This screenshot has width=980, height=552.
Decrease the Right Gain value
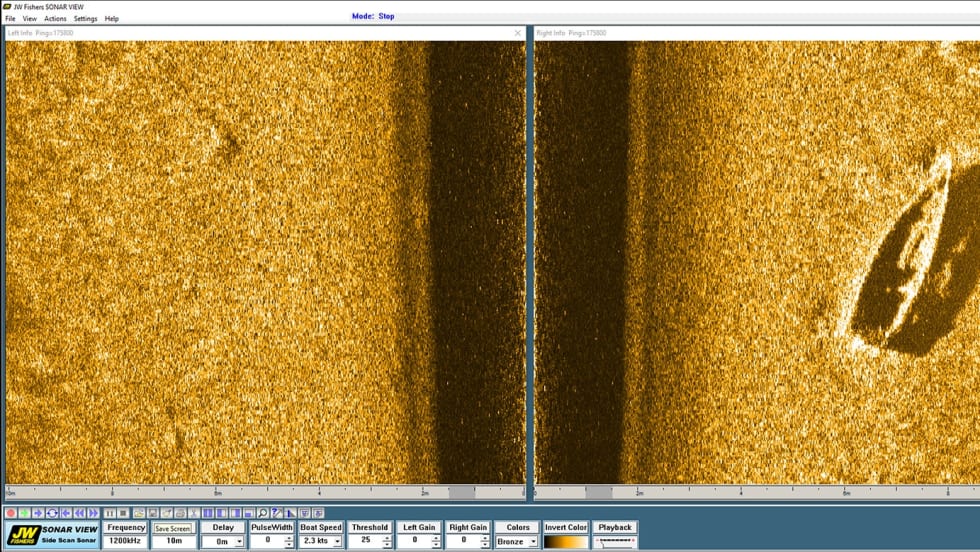485,544
